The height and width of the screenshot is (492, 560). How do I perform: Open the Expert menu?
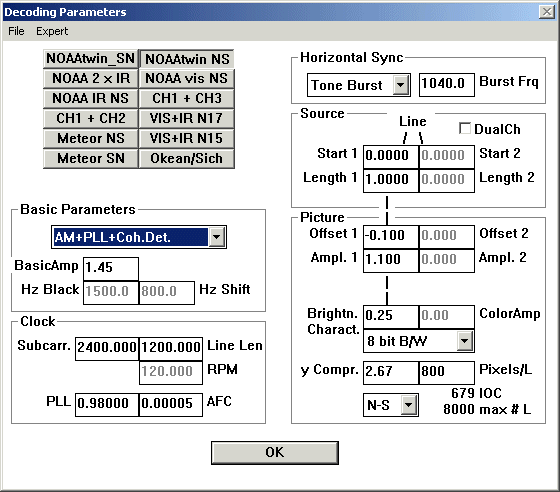tap(52, 31)
